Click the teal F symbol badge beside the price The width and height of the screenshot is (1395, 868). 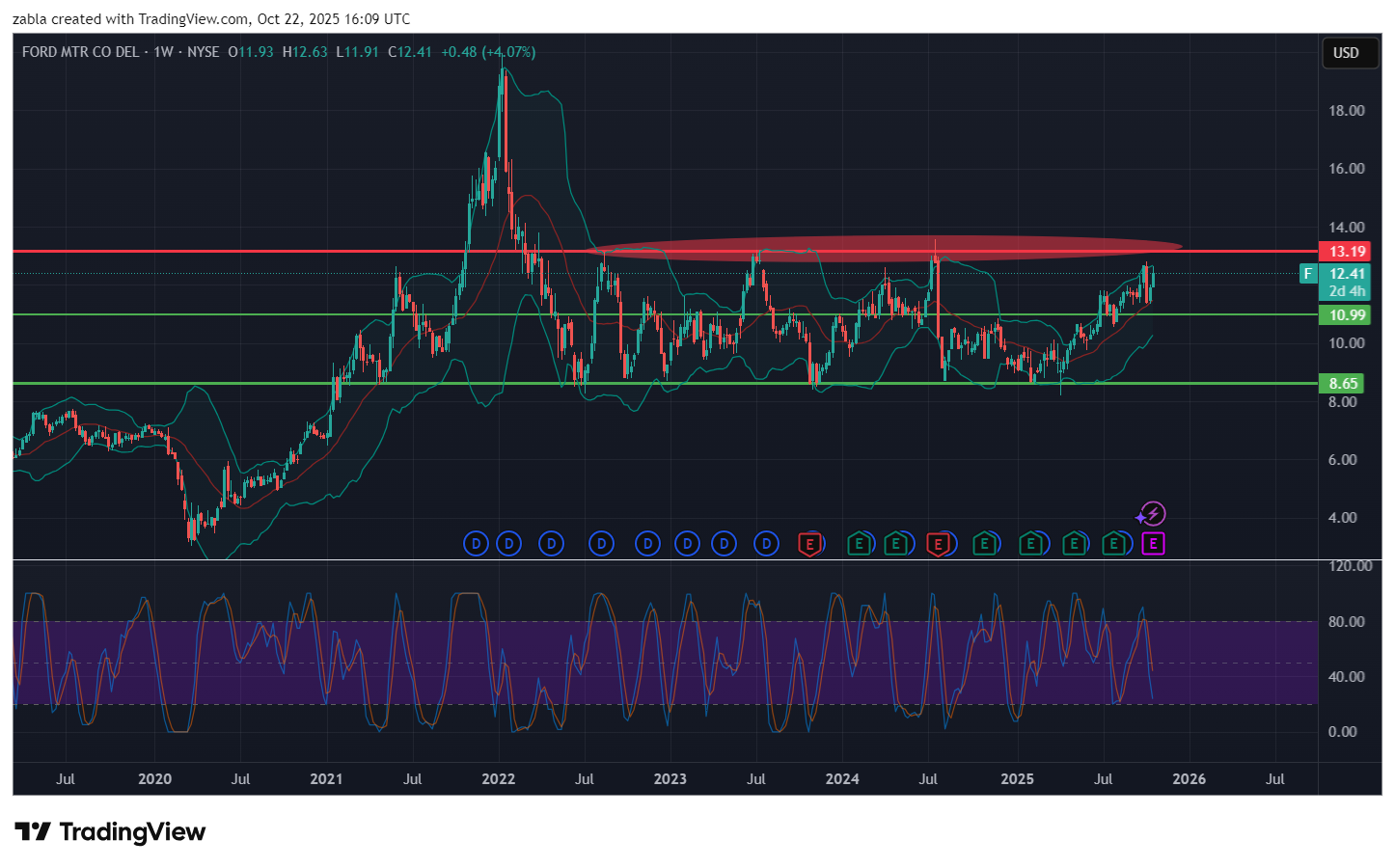[1308, 274]
